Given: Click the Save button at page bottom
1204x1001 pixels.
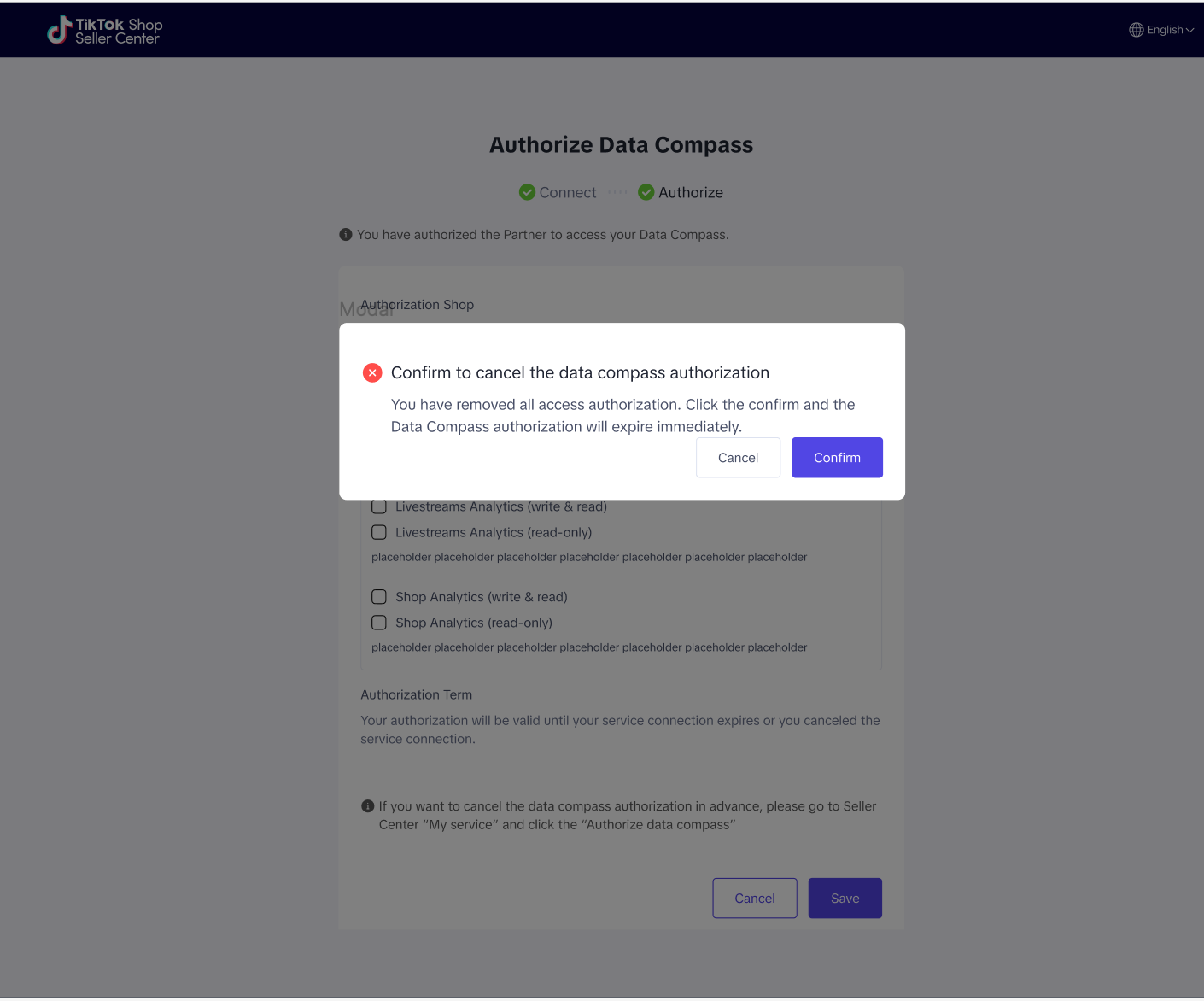Looking at the screenshot, I should 845,899.
